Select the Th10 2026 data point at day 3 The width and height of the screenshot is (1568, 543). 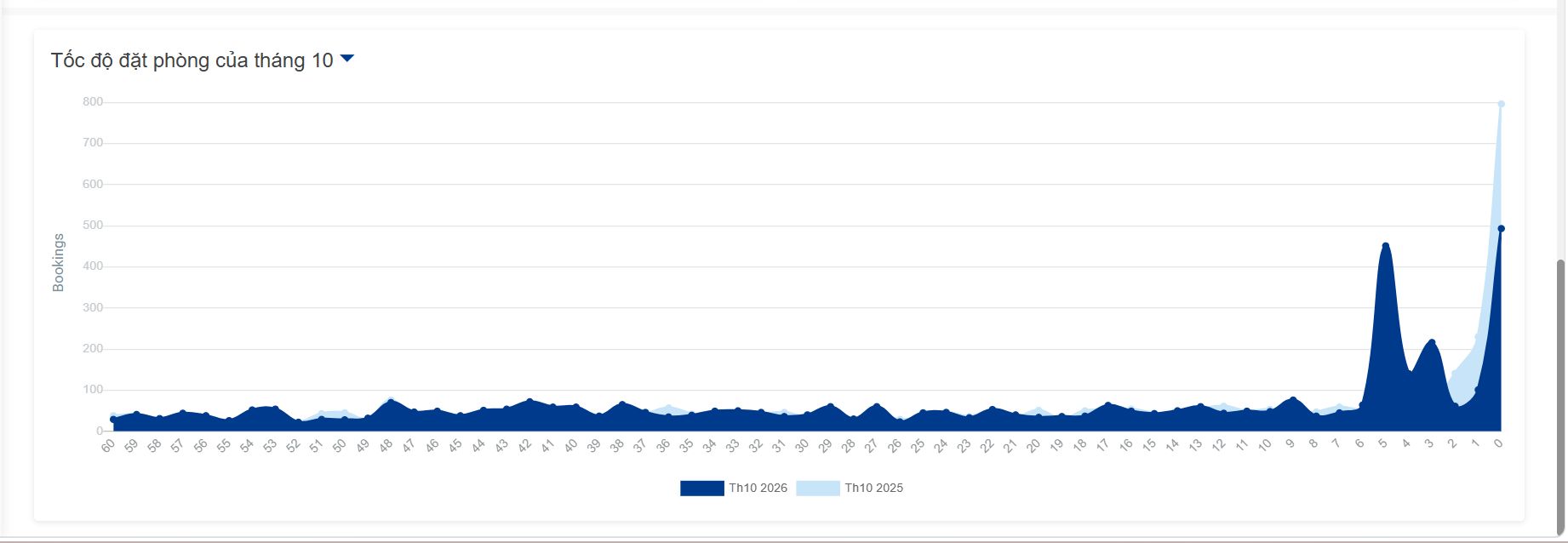pos(1432,342)
